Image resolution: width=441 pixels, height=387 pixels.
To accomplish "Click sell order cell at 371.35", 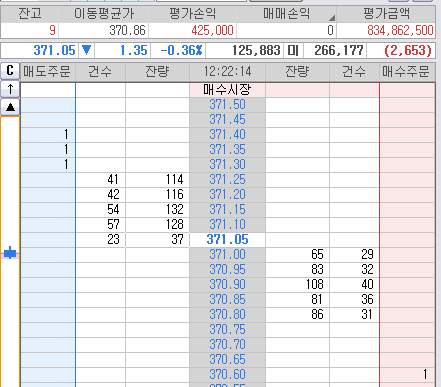I will pyautogui.click(x=48, y=150).
